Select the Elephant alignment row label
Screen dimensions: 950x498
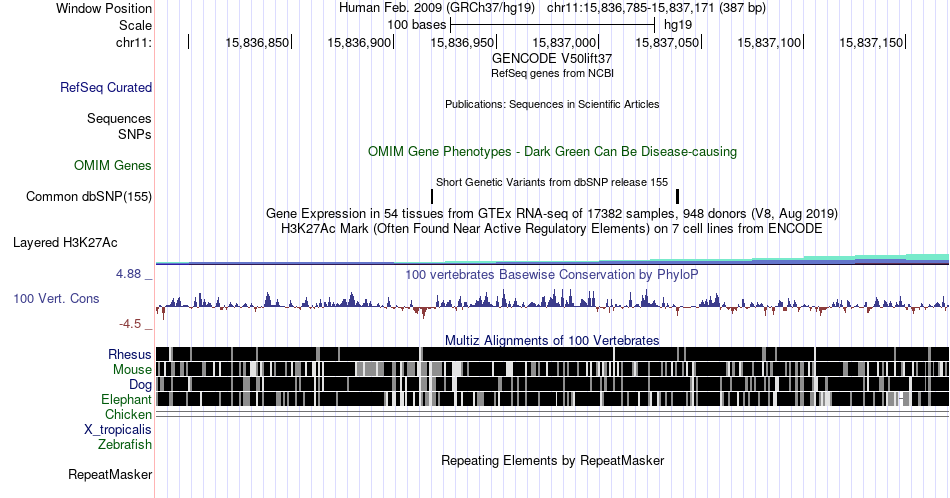(127, 399)
